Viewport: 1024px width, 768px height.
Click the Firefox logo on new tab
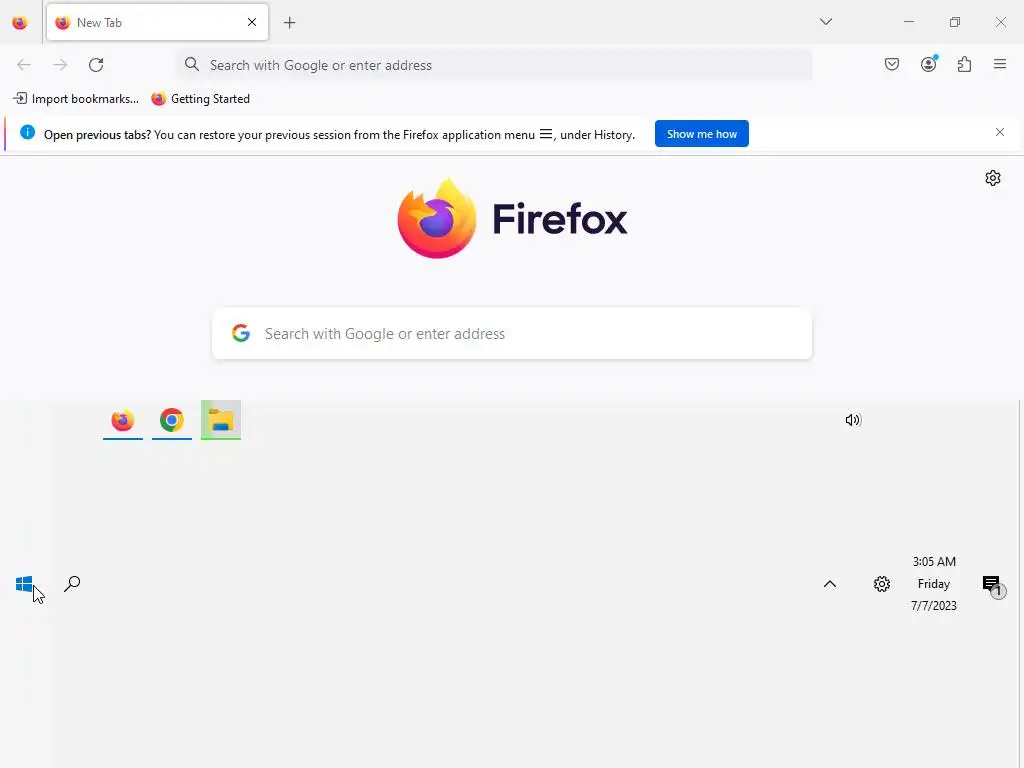pos(436,218)
